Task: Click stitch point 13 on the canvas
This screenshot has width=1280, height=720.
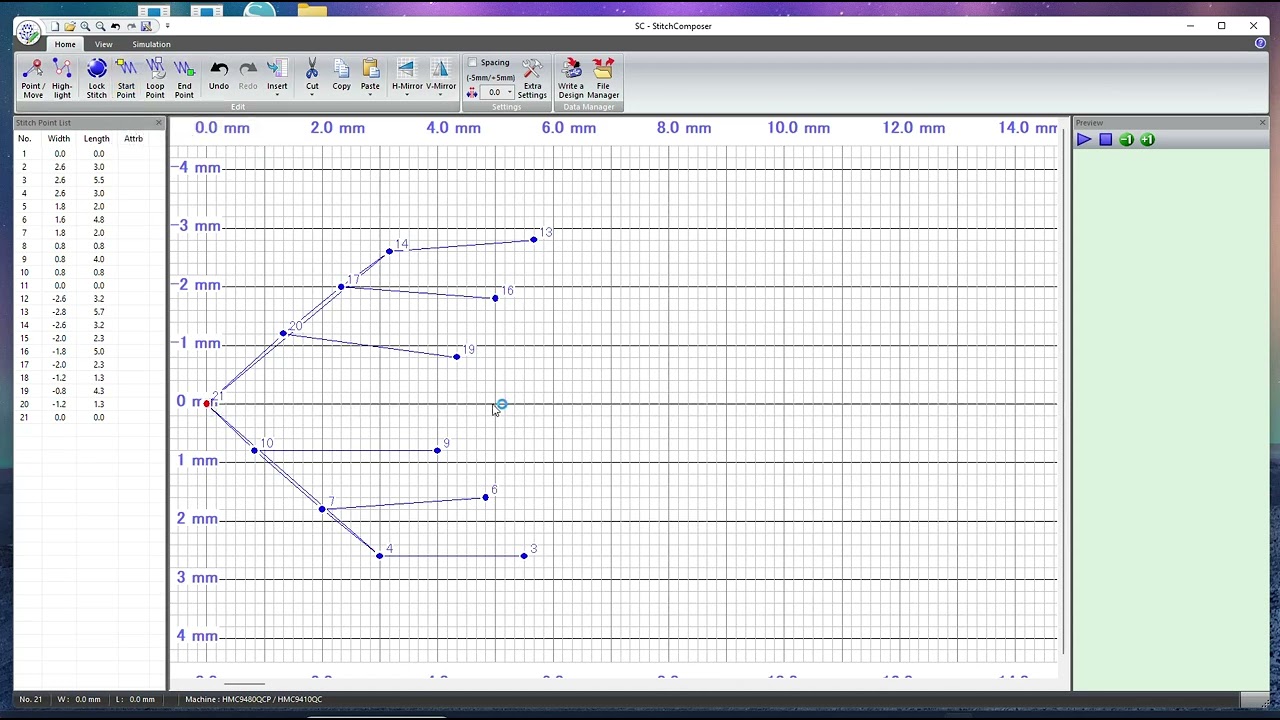Action: [534, 240]
